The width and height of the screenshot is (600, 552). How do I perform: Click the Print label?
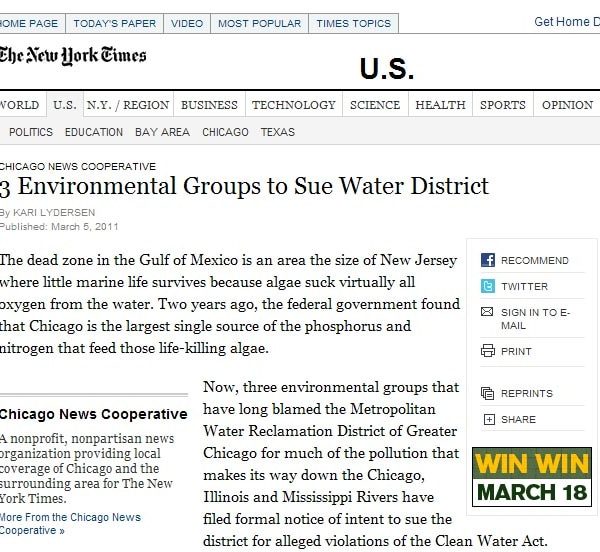(x=516, y=351)
